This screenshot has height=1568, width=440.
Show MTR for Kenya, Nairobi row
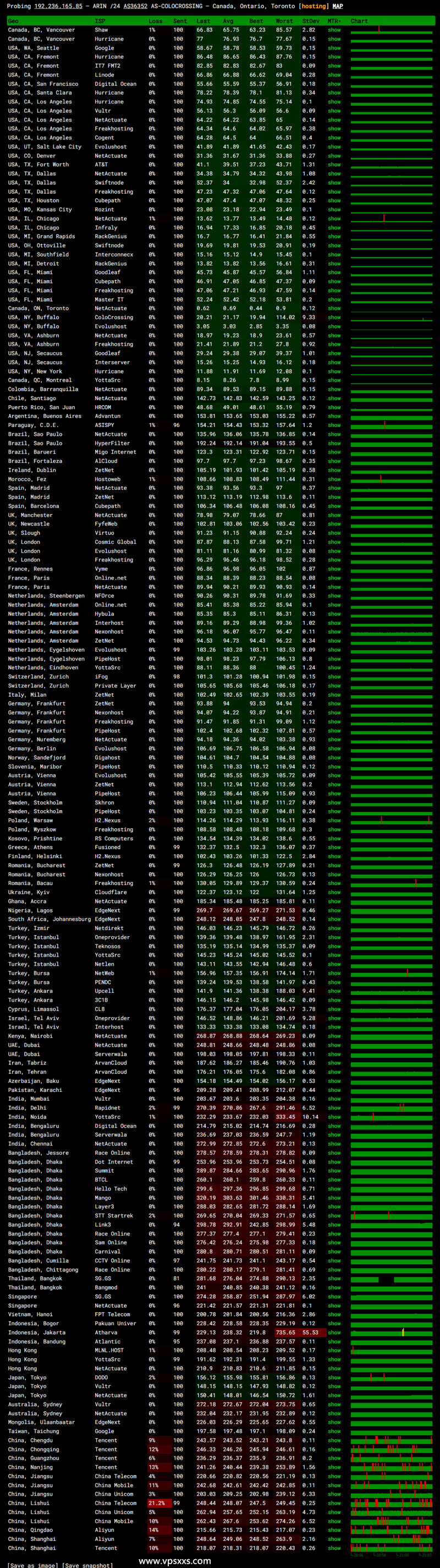[334, 1036]
